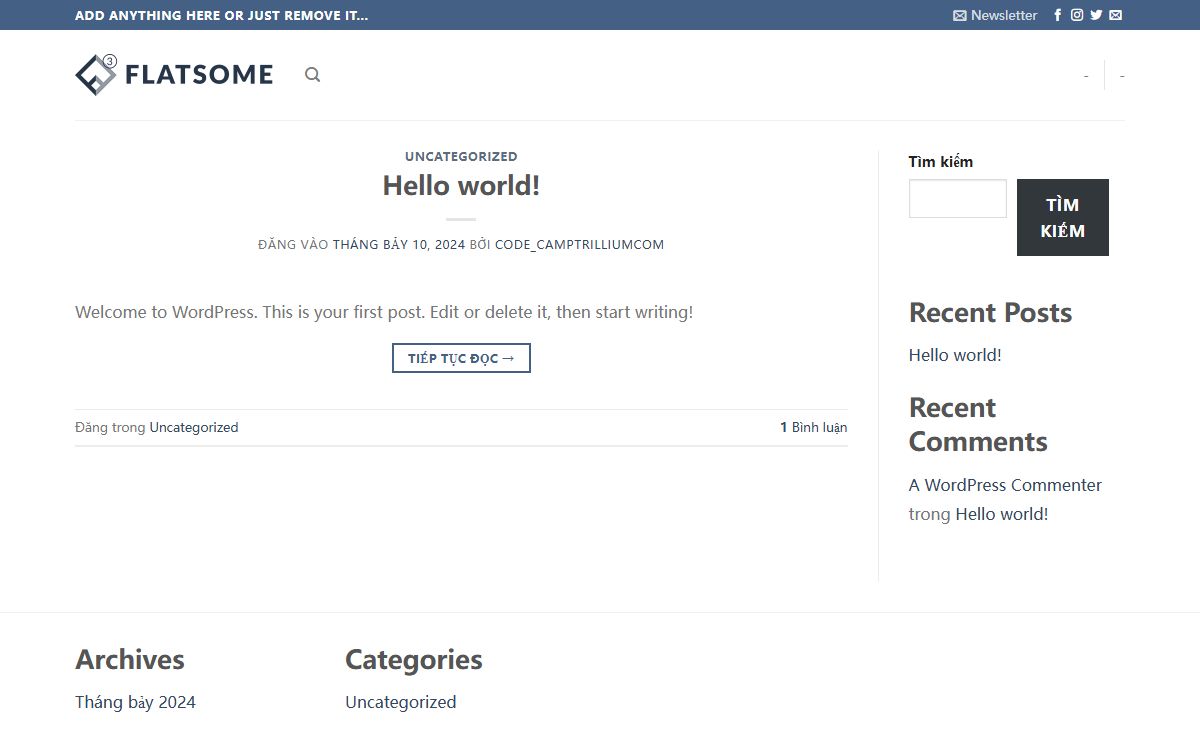Open the "1 Bình luận" comments link
This screenshot has height=740, width=1200.
[x=813, y=427]
